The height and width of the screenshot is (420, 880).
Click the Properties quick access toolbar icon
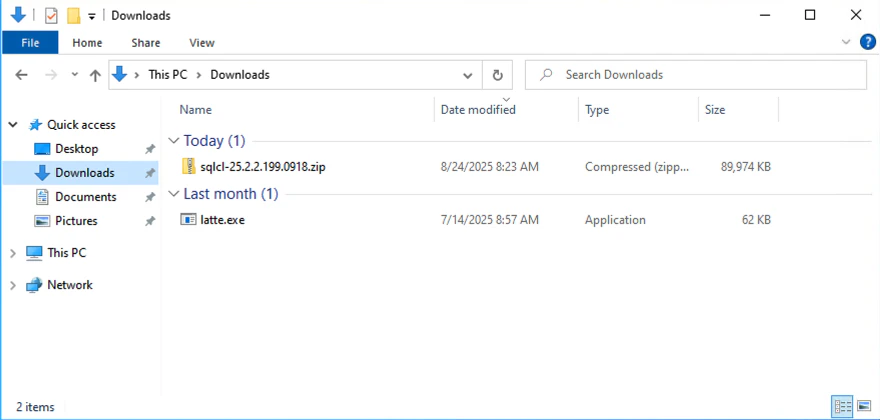(x=51, y=16)
